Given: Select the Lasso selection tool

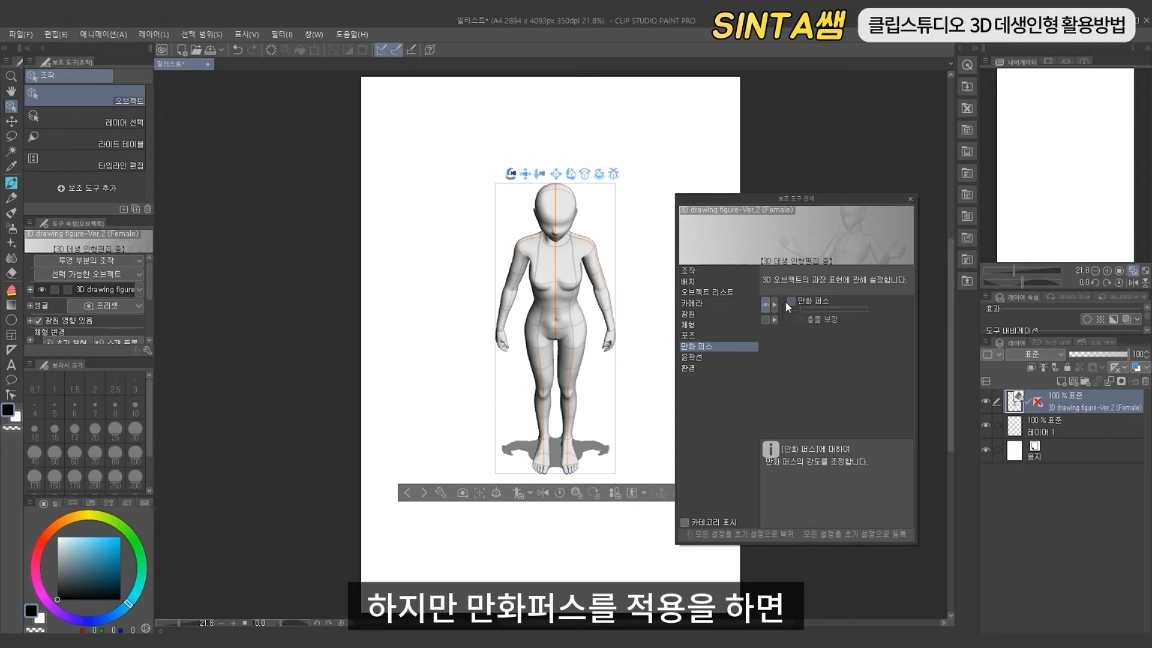Looking at the screenshot, I should coord(11,136).
